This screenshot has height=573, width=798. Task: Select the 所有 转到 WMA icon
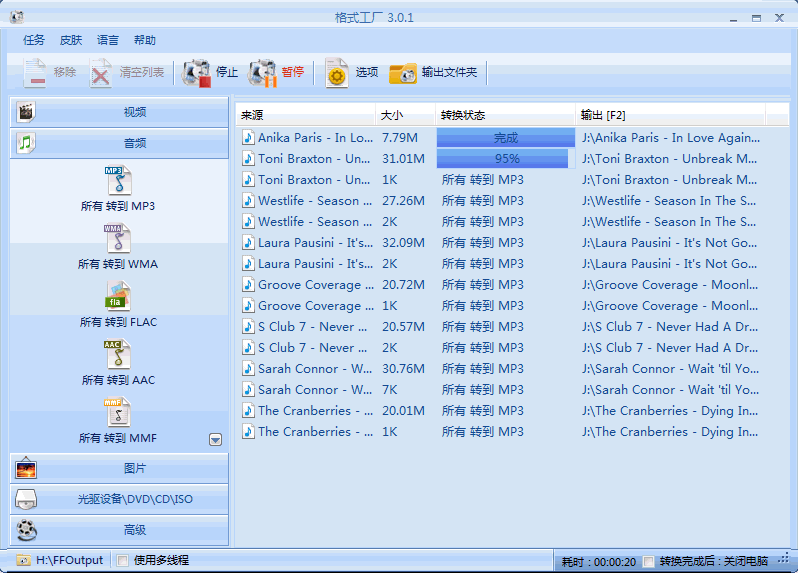pyautogui.click(x=118, y=238)
